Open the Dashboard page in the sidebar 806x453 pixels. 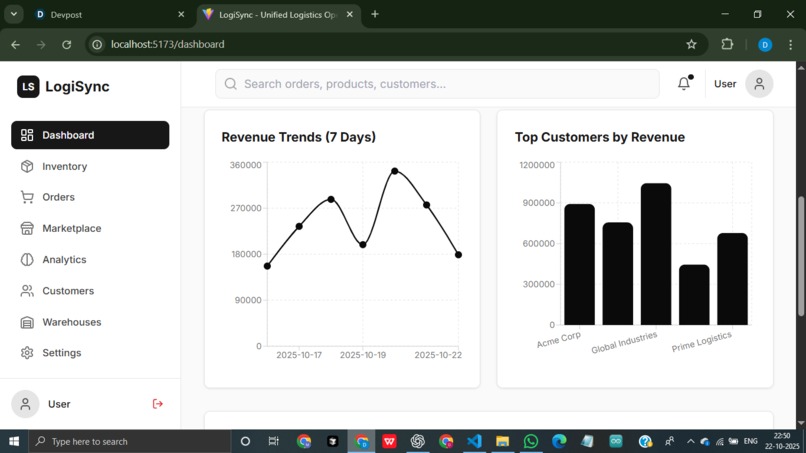click(x=90, y=135)
